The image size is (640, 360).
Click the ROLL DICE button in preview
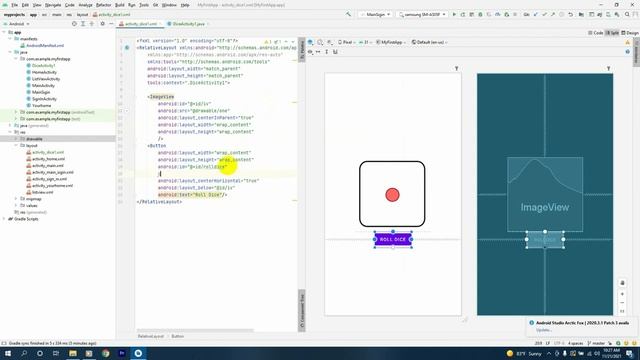tap(393, 240)
